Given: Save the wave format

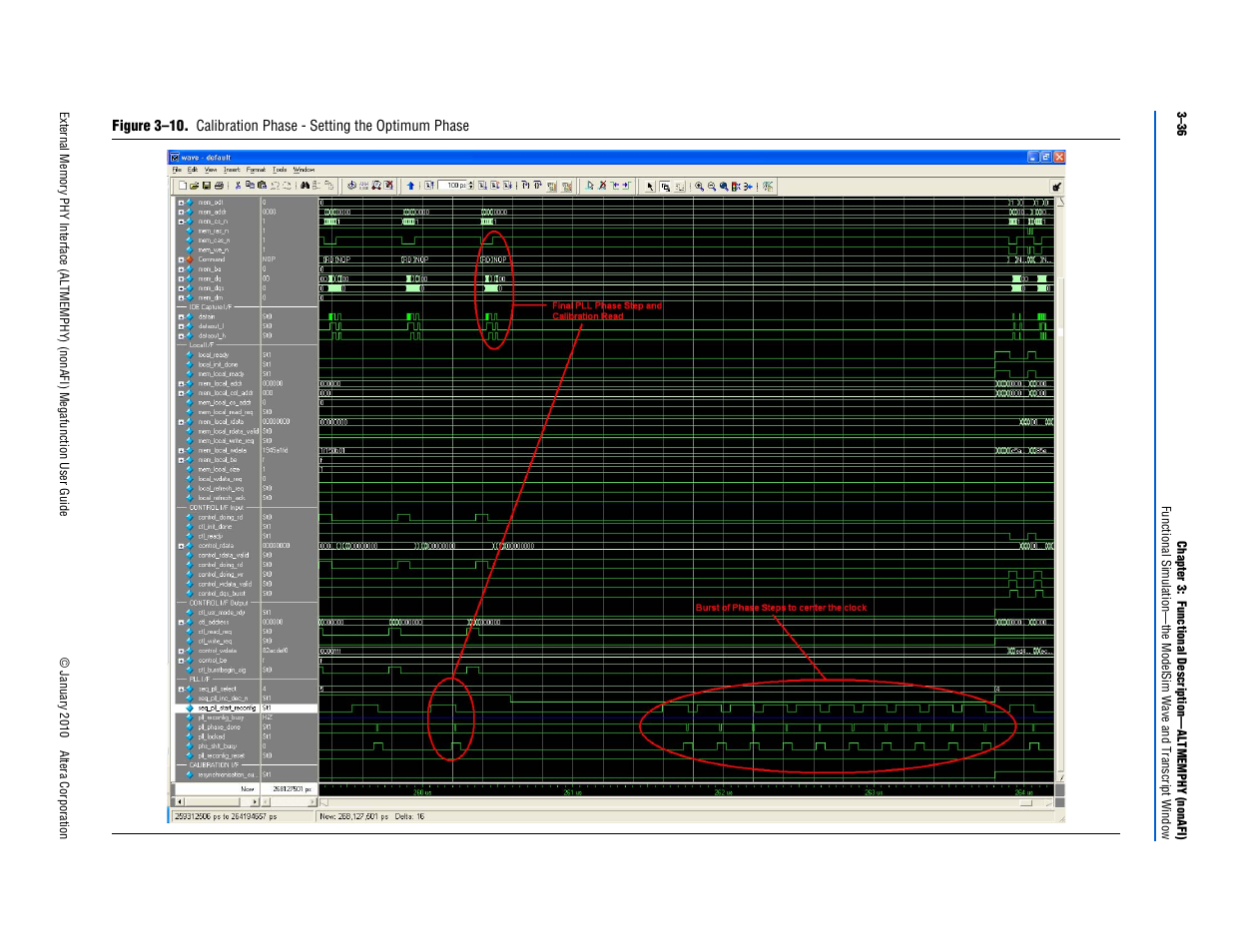Looking at the screenshot, I should pos(207,186).
